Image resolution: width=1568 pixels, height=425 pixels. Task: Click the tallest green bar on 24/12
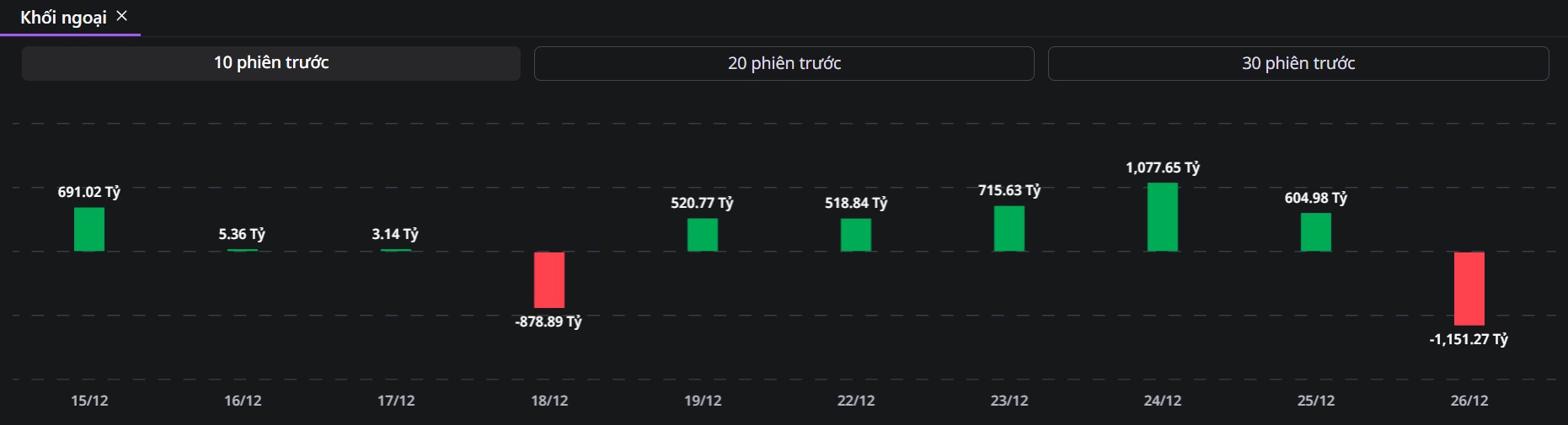(x=1163, y=217)
